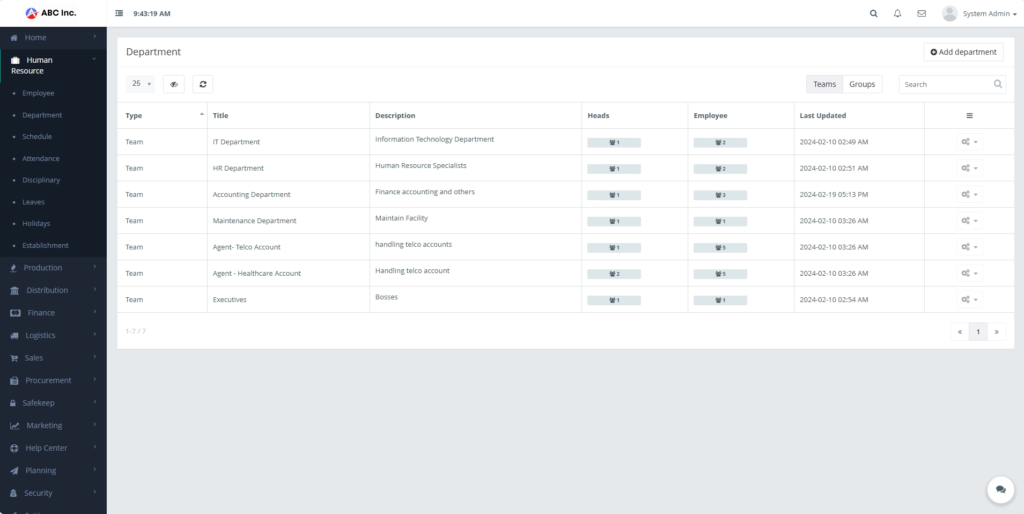
Task: Go to next page with » button
Action: [x=997, y=332]
